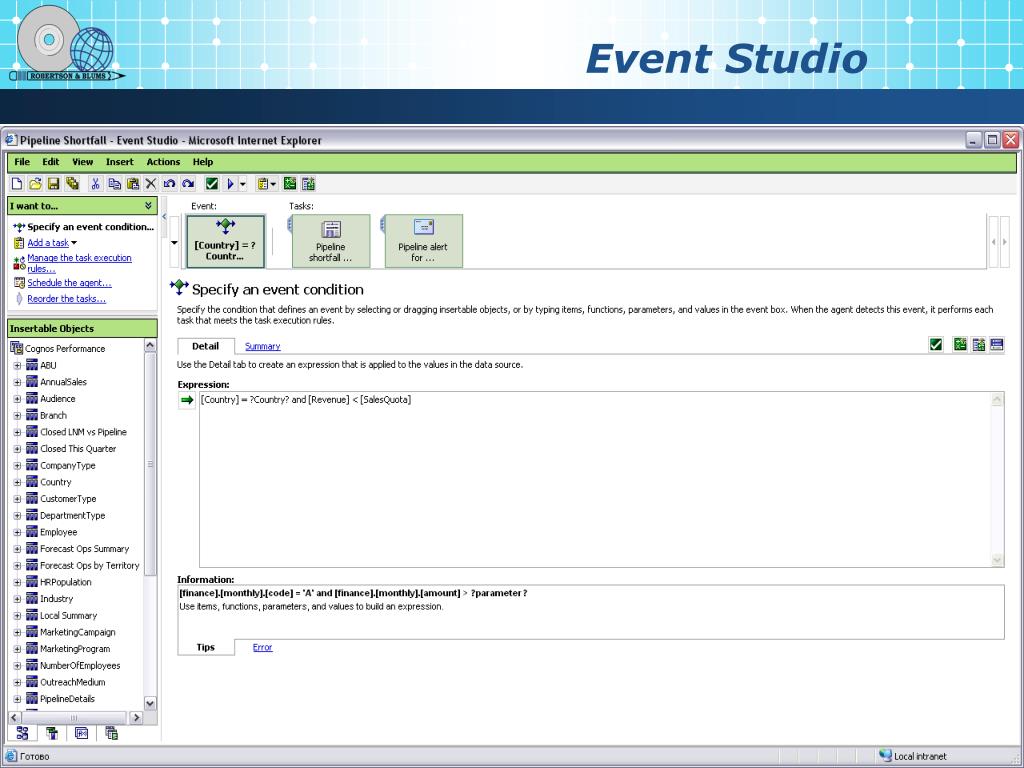Select the Cognos Performance root node

[x=65, y=349]
